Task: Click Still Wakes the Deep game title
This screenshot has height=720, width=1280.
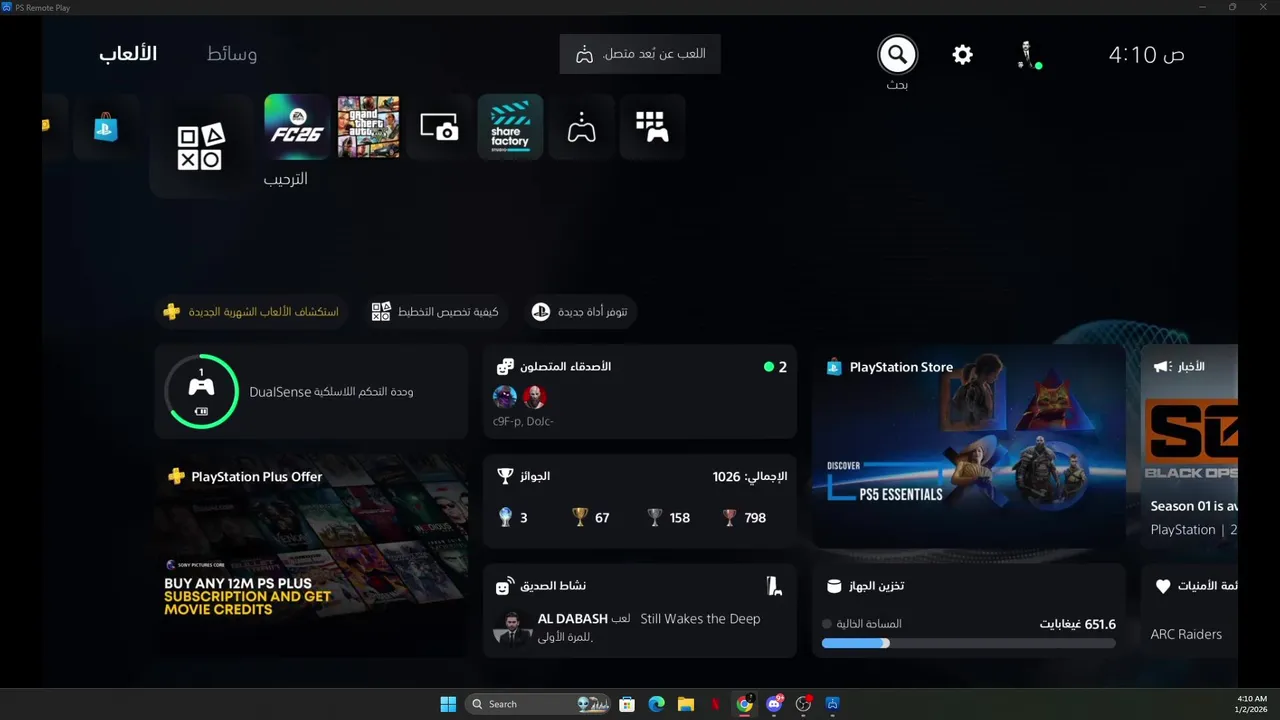Action: pos(700,619)
